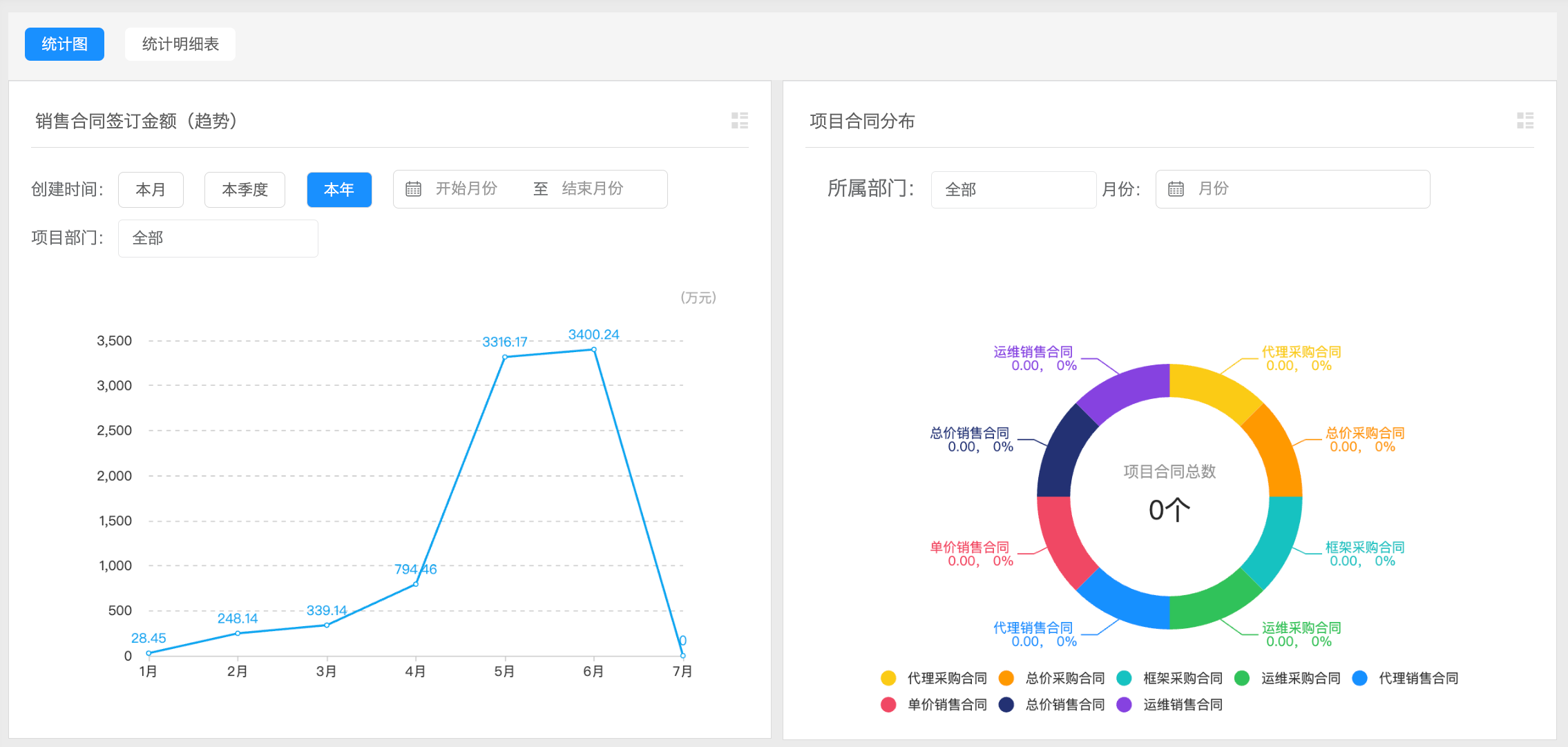Click the 项目合同总数 0个 center text
The width and height of the screenshot is (1568, 747).
(1169, 493)
